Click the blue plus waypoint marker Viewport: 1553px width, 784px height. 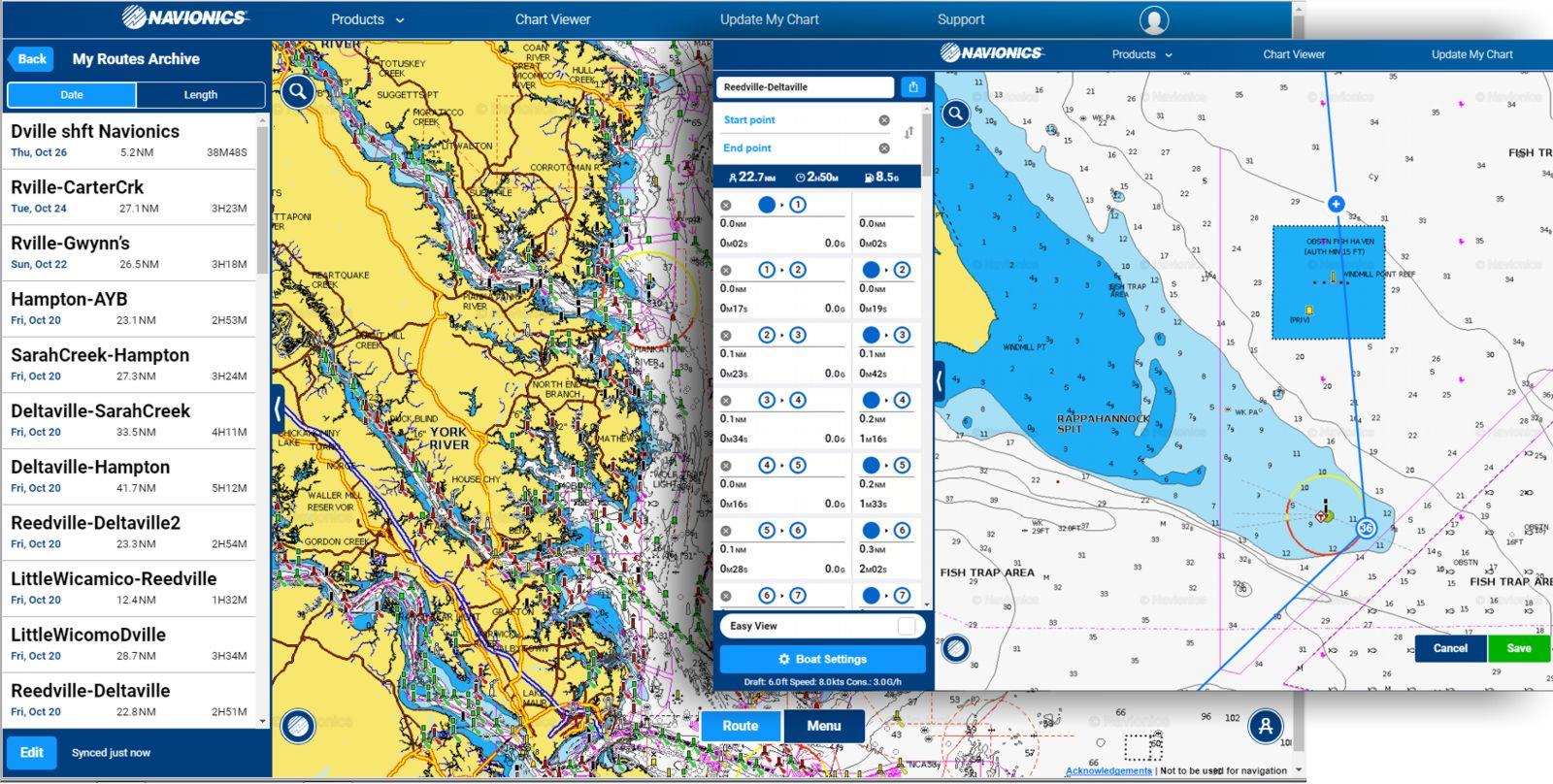(x=1336, y=204)
